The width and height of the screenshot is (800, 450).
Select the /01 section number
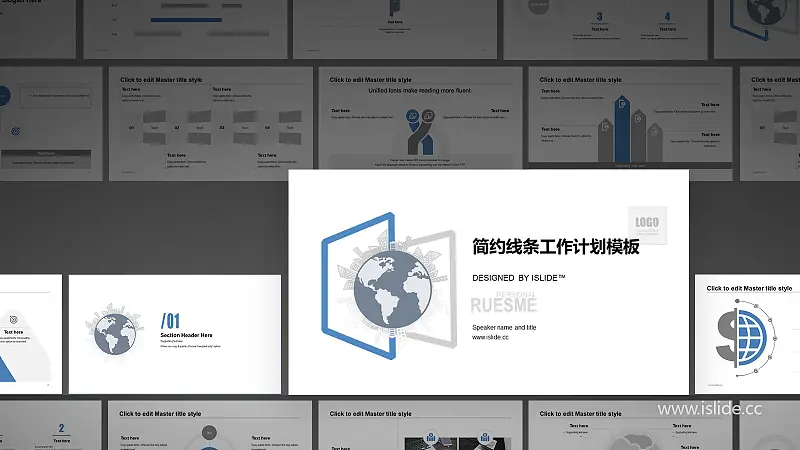click(x=170, y=321)
